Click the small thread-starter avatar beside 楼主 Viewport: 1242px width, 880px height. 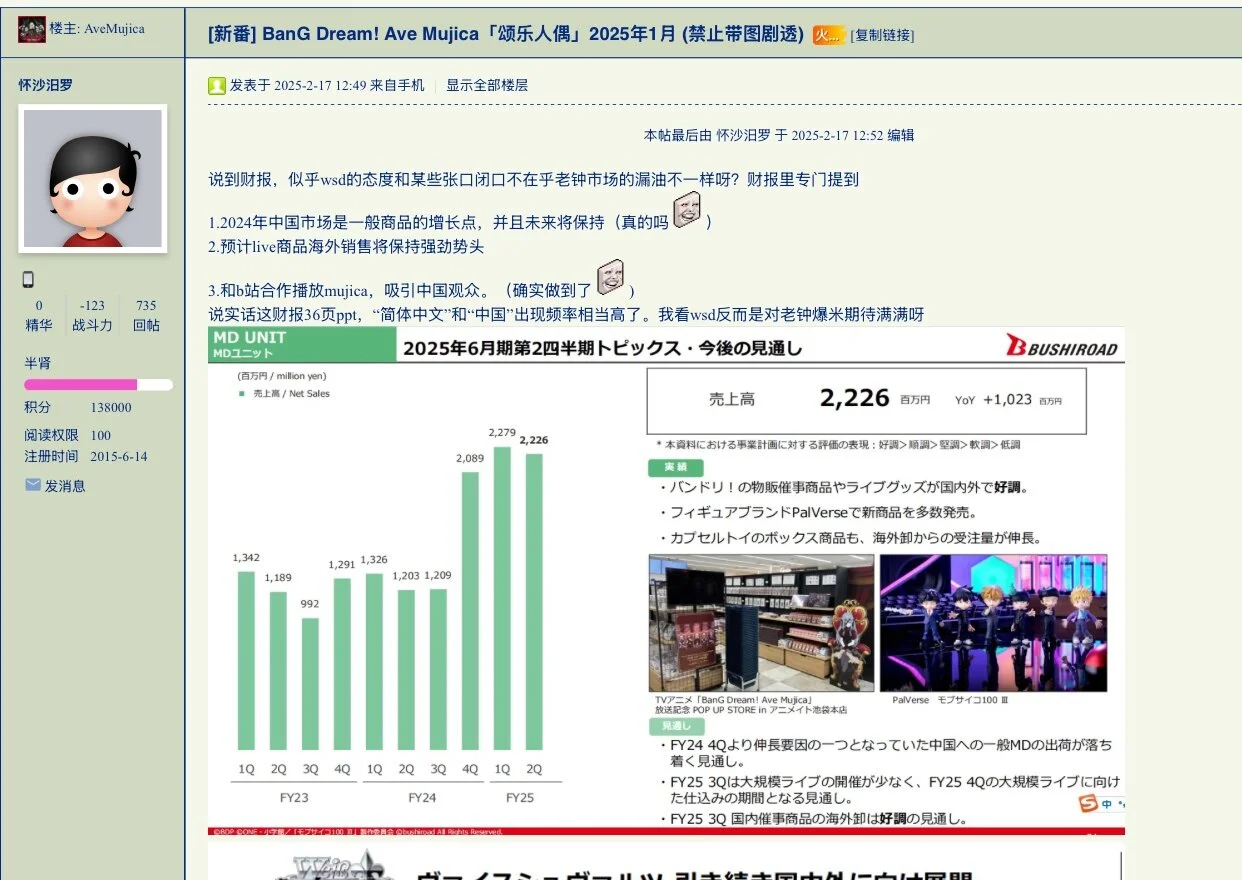click(x=32, y=30)
